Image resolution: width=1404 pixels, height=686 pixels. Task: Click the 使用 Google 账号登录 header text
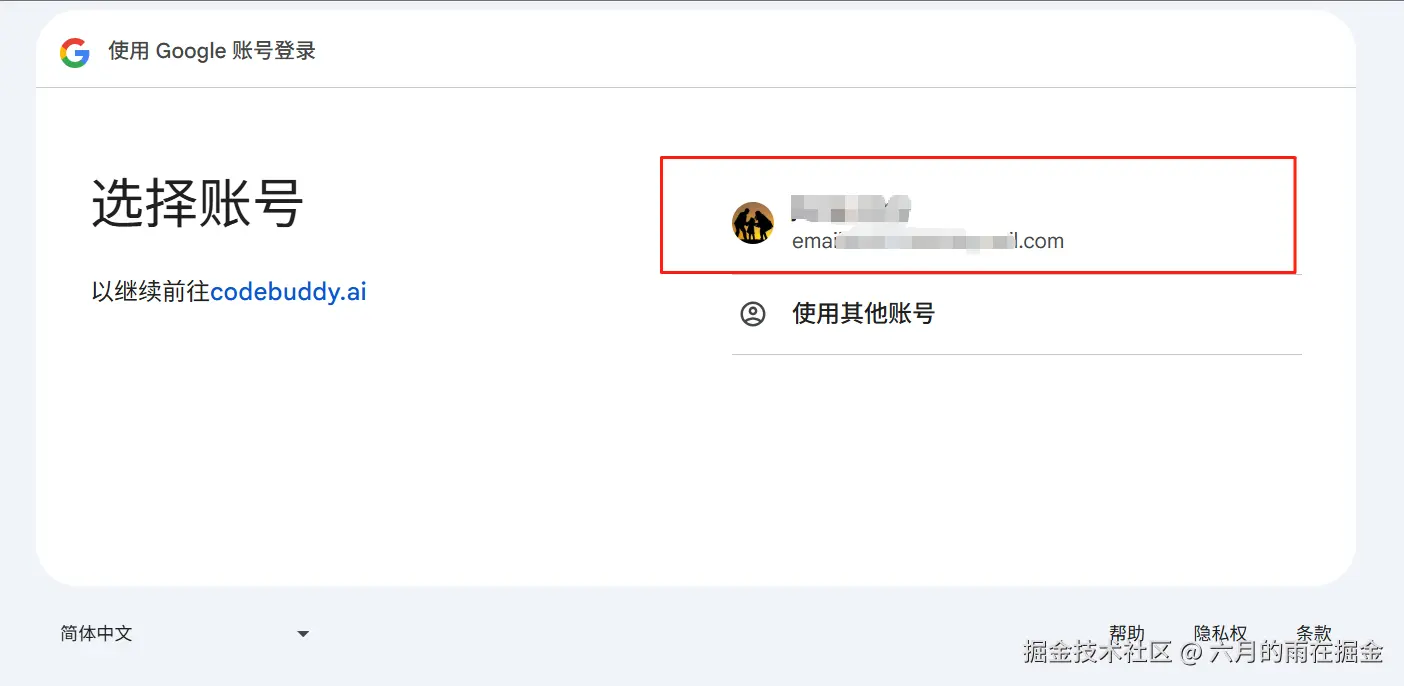212,51
